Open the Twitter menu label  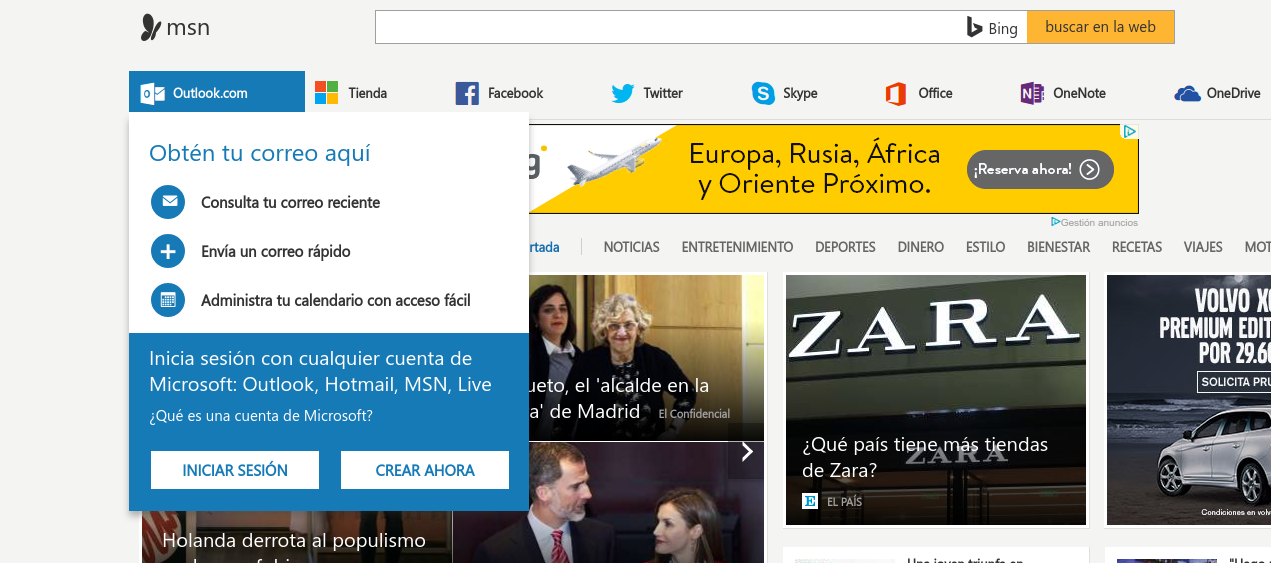[x=663, y=93]
